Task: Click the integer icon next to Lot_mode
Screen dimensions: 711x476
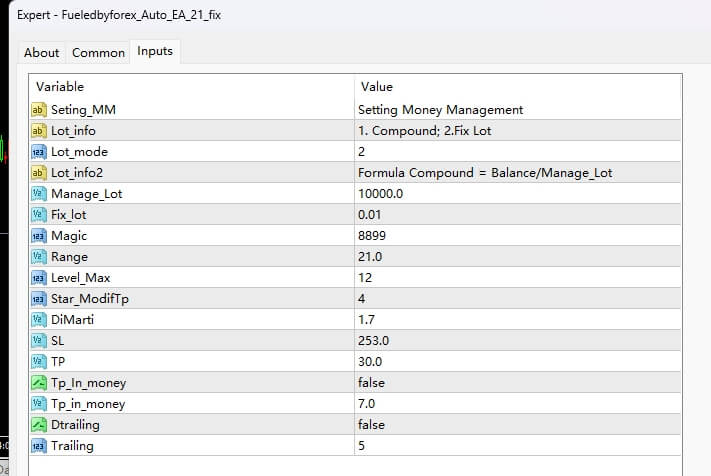Action: 39,152
